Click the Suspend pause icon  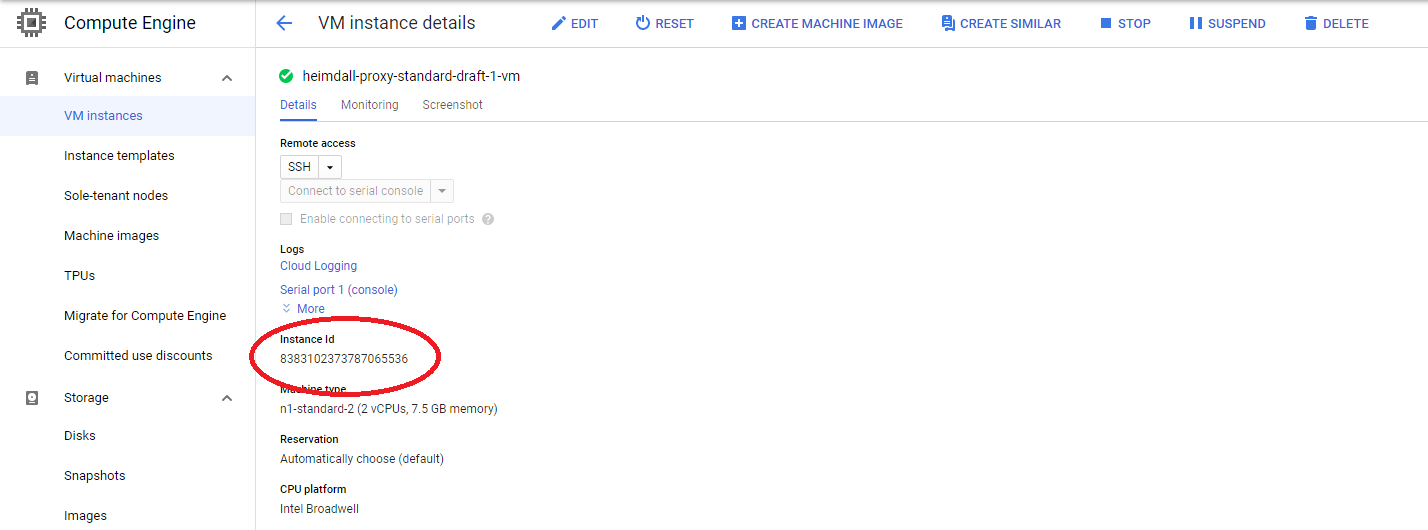coord(1195,23)
